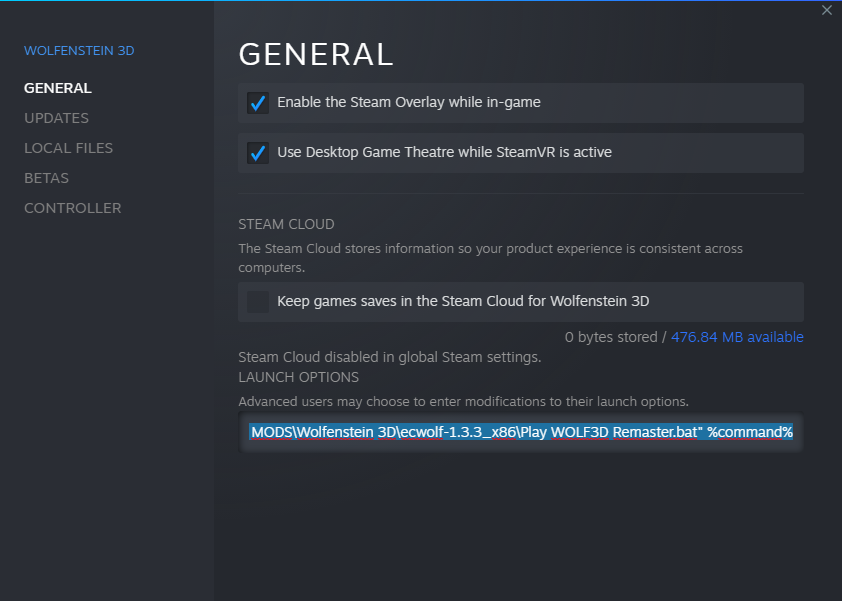Click the STEAM CLOUD section heading
The image size is (842, 601).
click(x=286, y=224)
